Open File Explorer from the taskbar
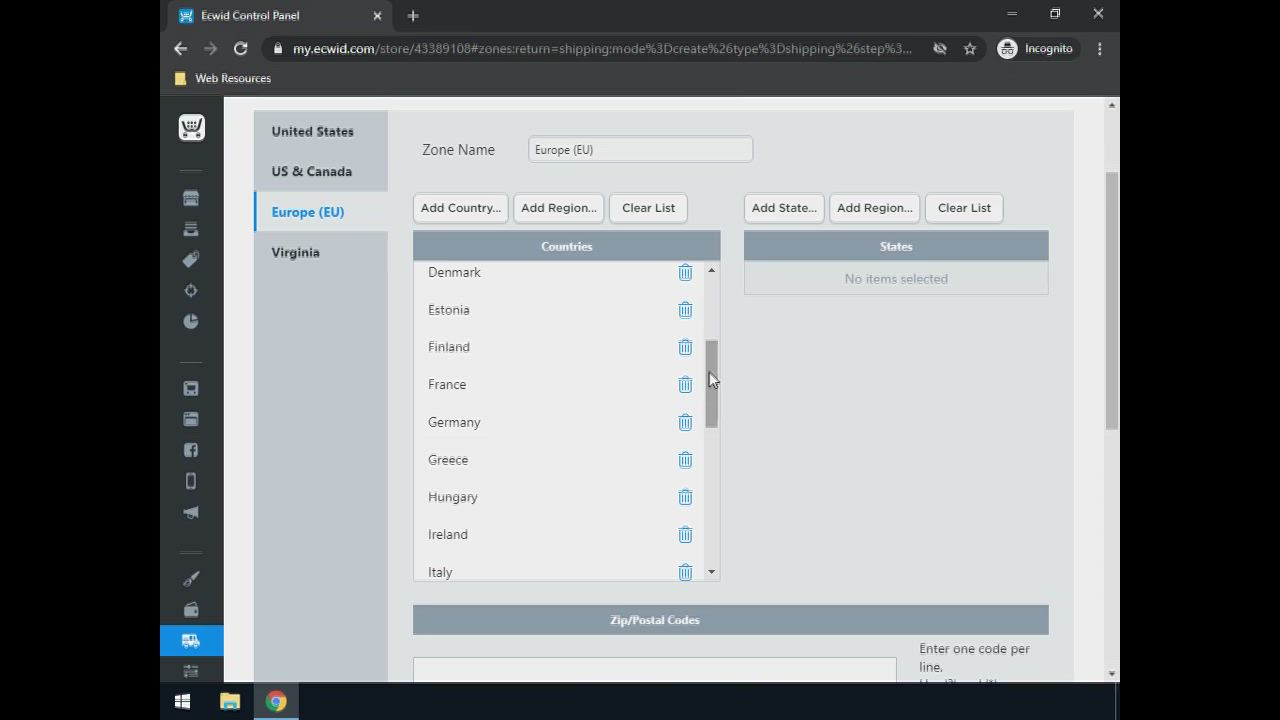1280x720 pixels. click(230, 701)
